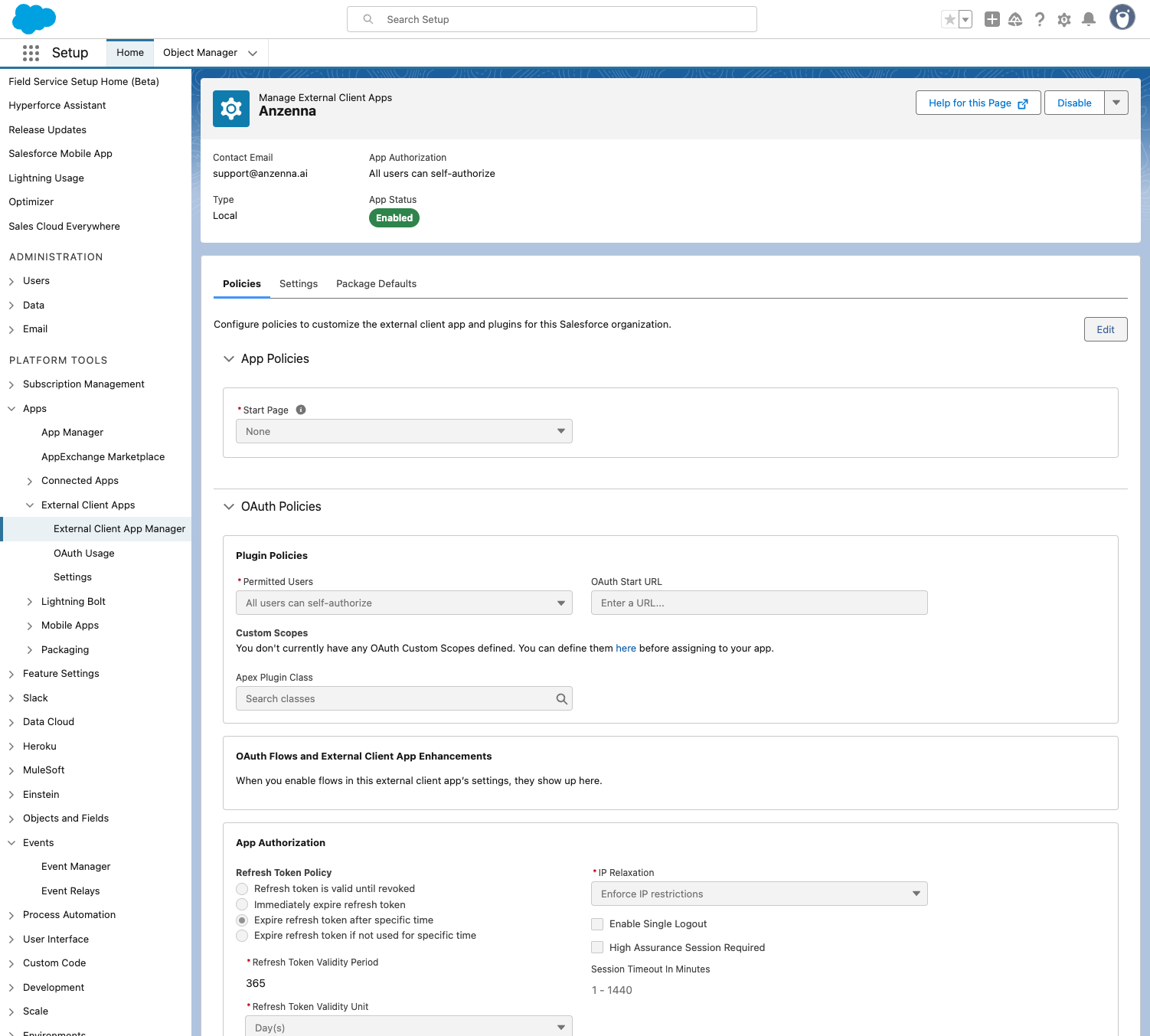
Task: Enable the Single Logout checkbox
Action: [597, 924]
